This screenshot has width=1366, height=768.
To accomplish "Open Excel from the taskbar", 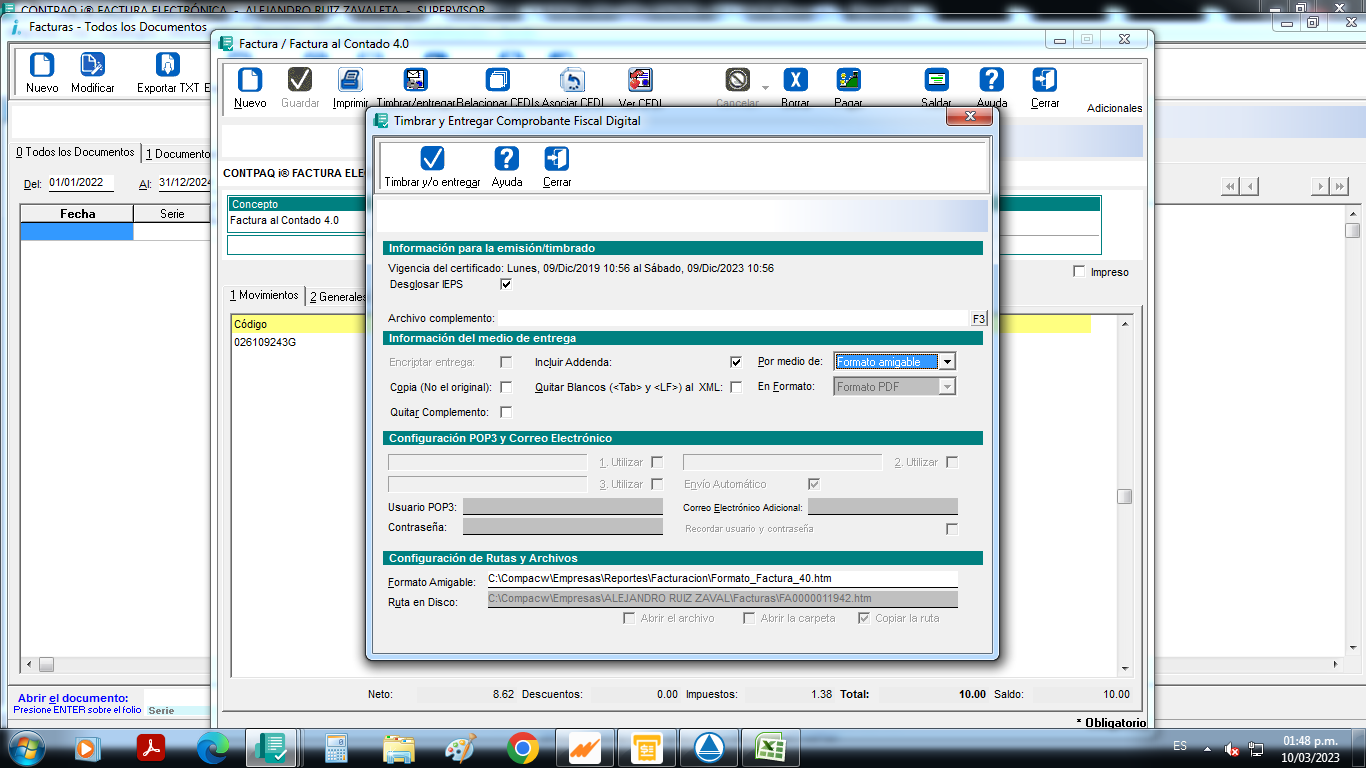I will 770,747.
